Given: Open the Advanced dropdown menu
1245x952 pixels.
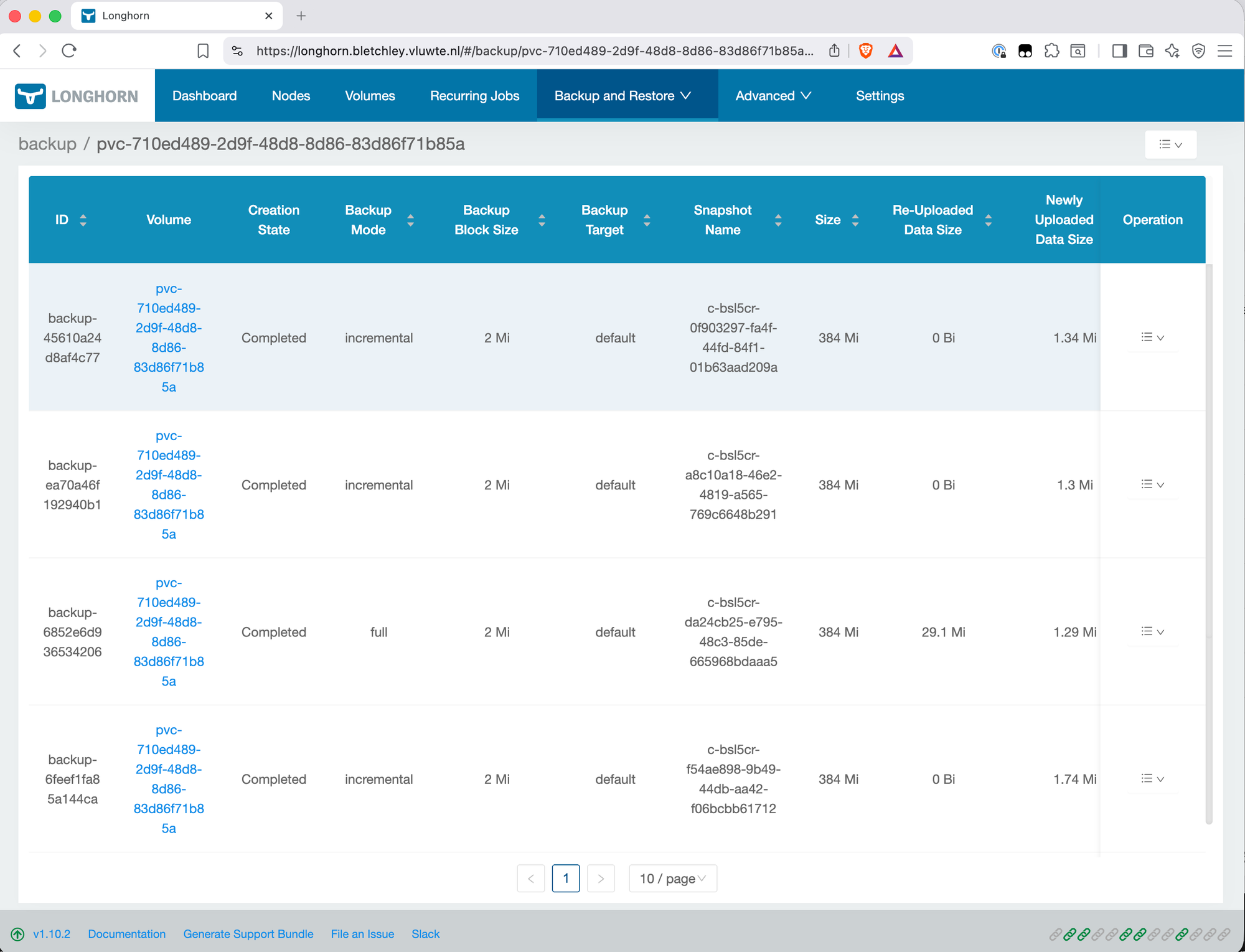Looking at the screenshot, I should click(x=773, y=95).
